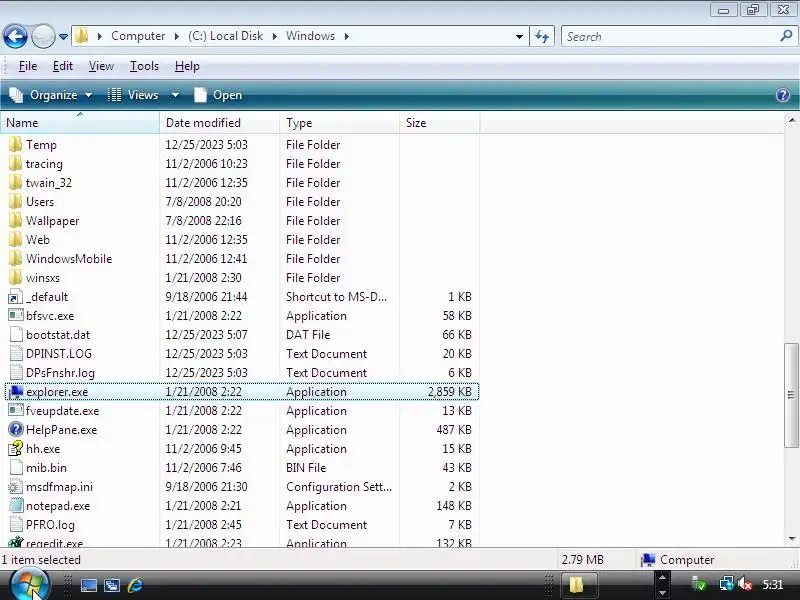Sort by the Size column header
The height and width of the screenshot is (600, 800).
click(439, 123)
